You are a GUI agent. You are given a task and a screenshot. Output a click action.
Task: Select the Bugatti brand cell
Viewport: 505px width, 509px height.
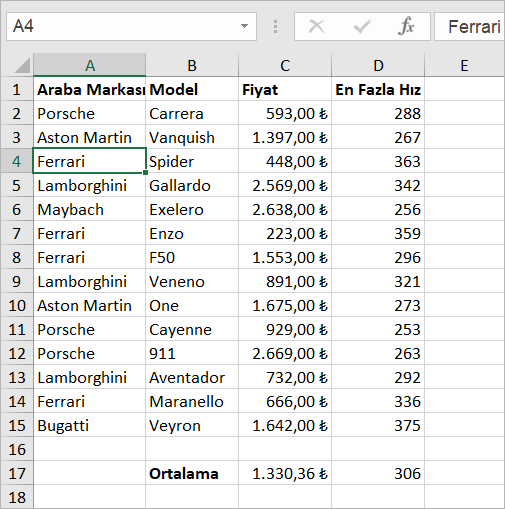tap(90, 425)
